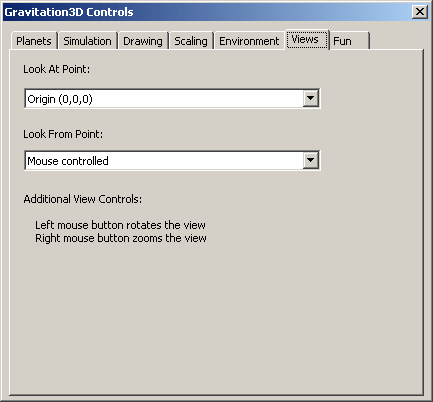Click the Mouse controlled combo box field

point(172,160)
